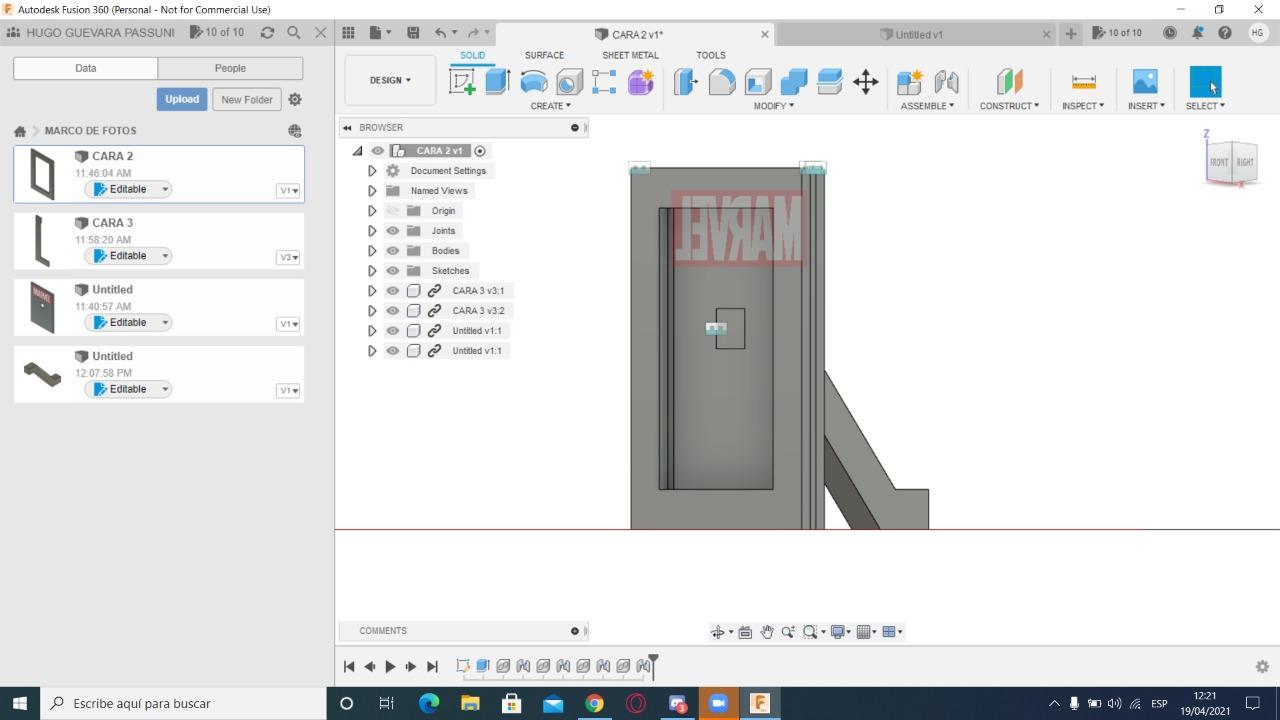
Task: Switch to the TOOLS tab
Action: 711,56
